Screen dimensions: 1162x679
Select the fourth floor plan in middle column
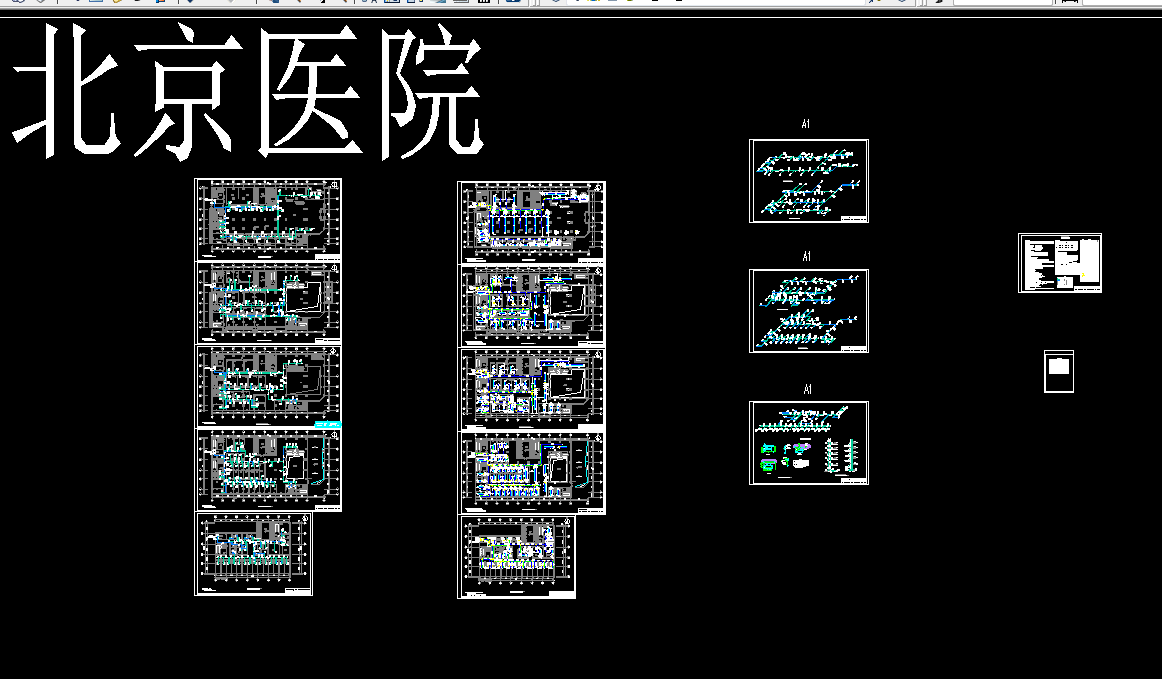pos(531,473)
